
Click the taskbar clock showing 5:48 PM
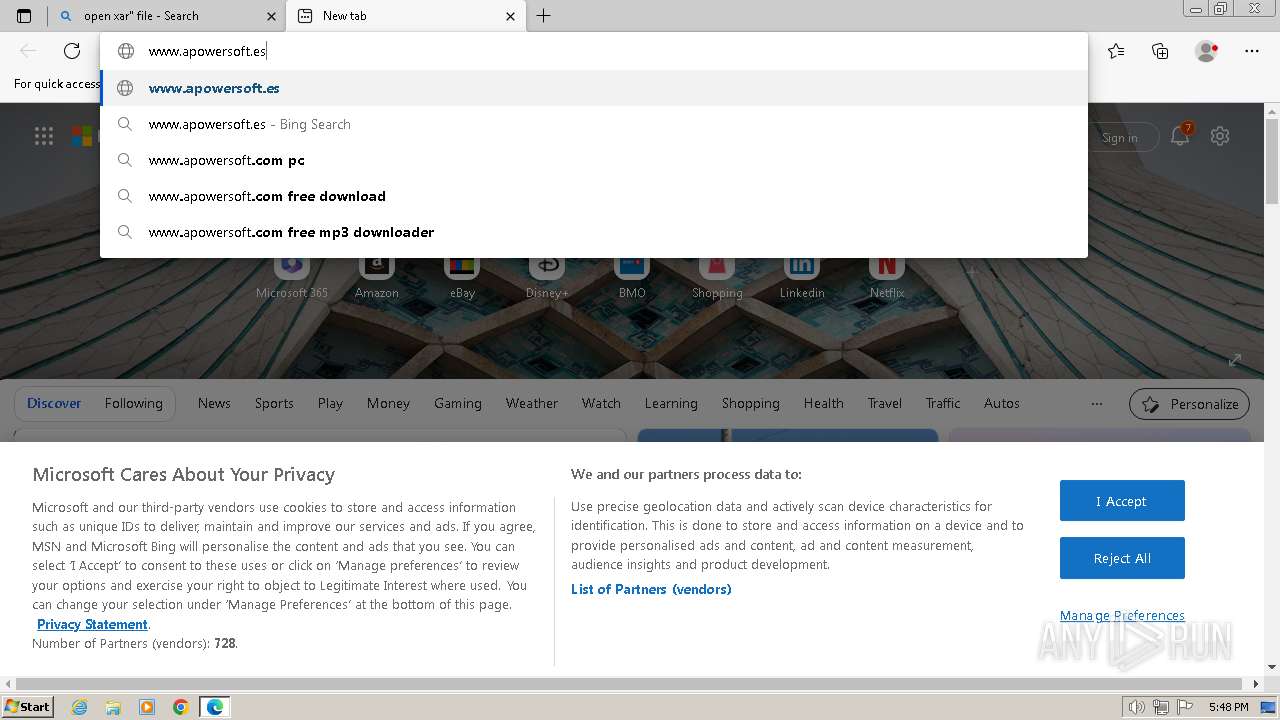tap(1228, 707)
